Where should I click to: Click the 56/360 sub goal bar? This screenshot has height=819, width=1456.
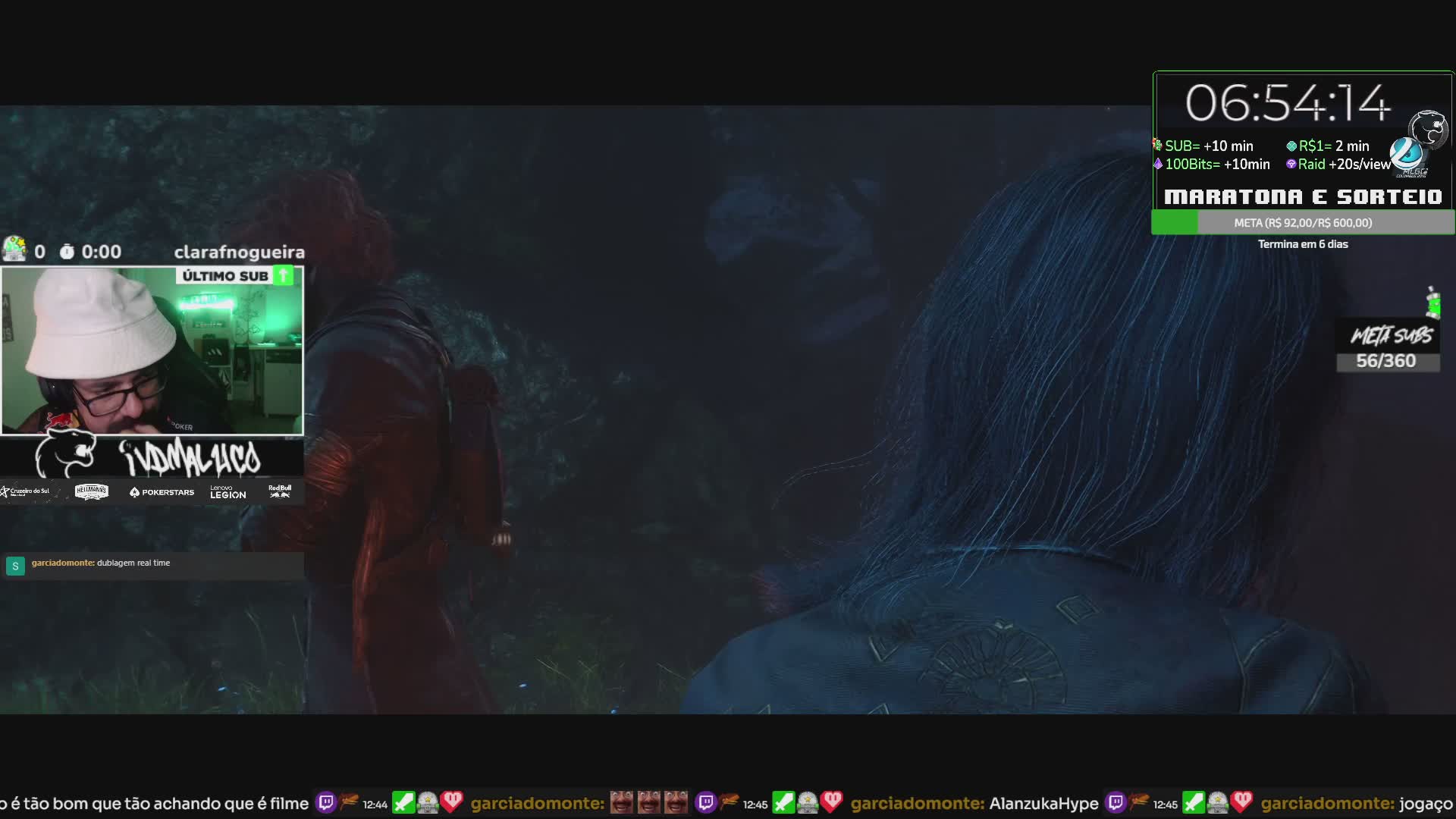1387,361
